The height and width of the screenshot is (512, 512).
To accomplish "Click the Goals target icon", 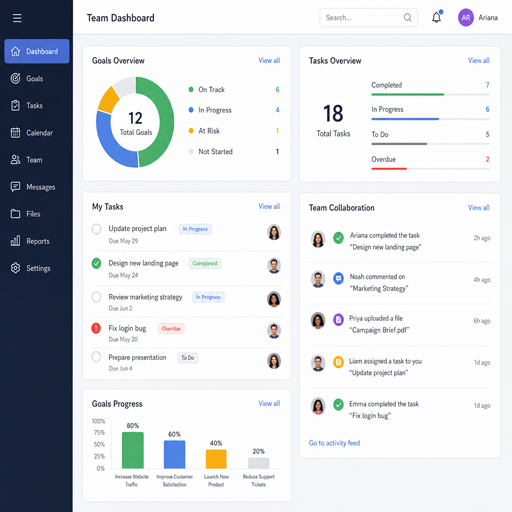I will (x=15, y=78).
